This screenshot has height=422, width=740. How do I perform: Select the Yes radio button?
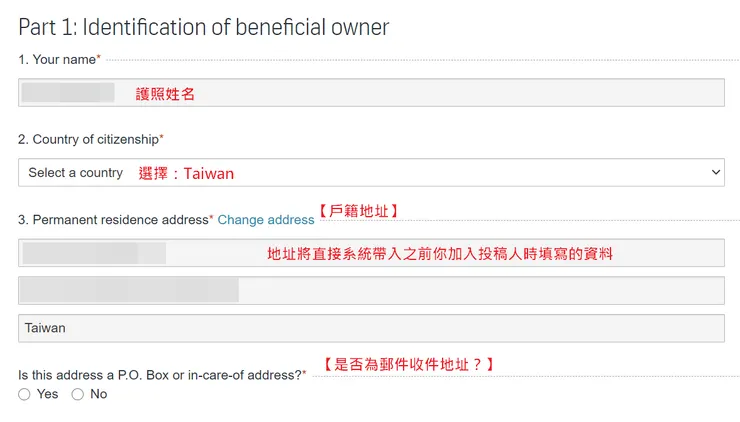coord(25,395)
